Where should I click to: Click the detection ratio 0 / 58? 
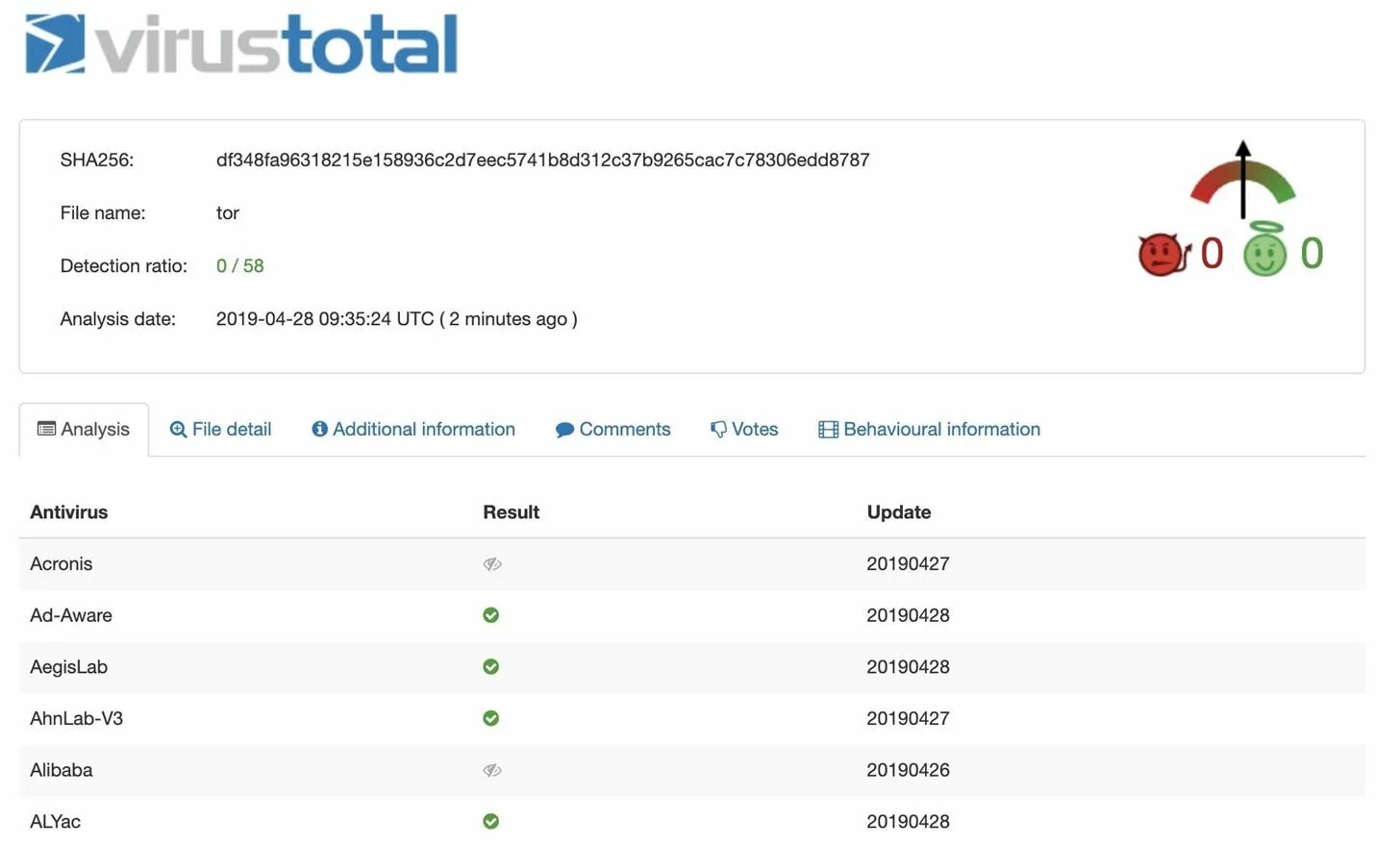239,265
